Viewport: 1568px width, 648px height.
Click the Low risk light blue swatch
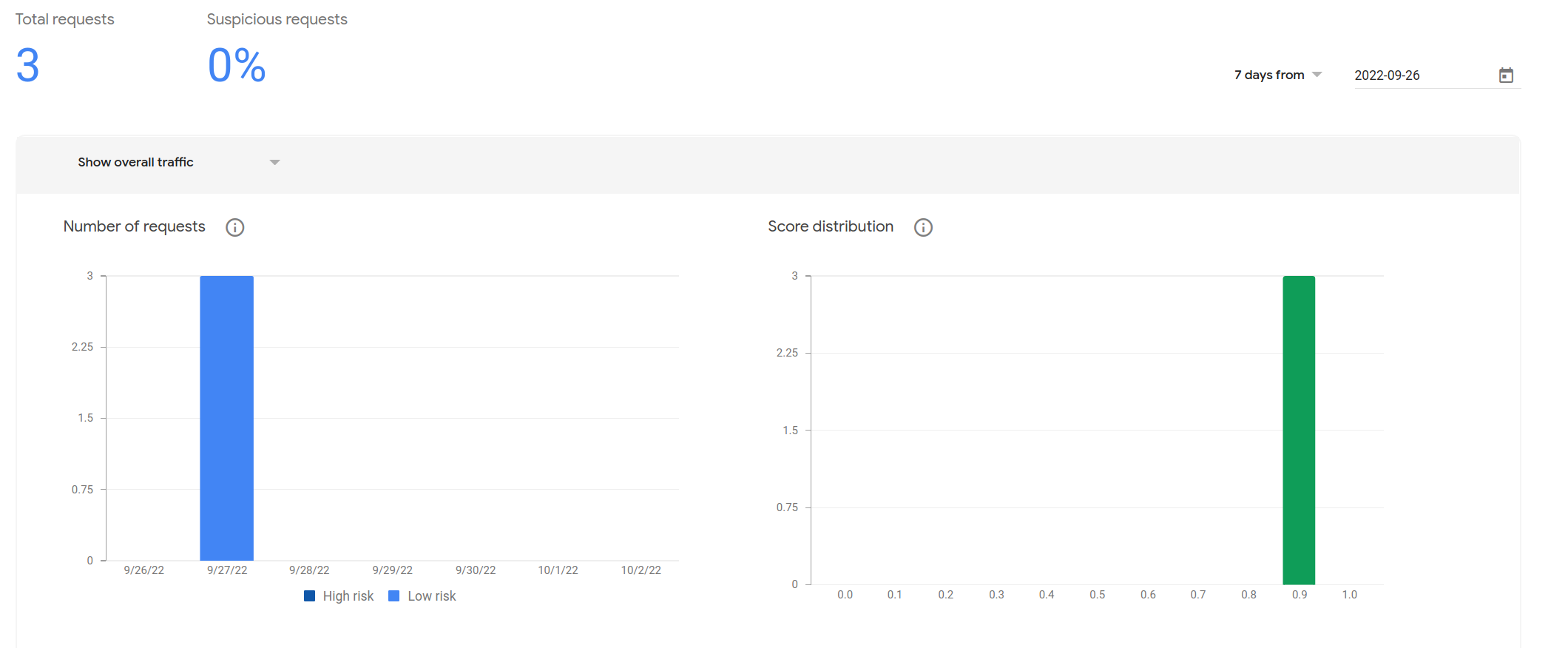click(394, 596)
